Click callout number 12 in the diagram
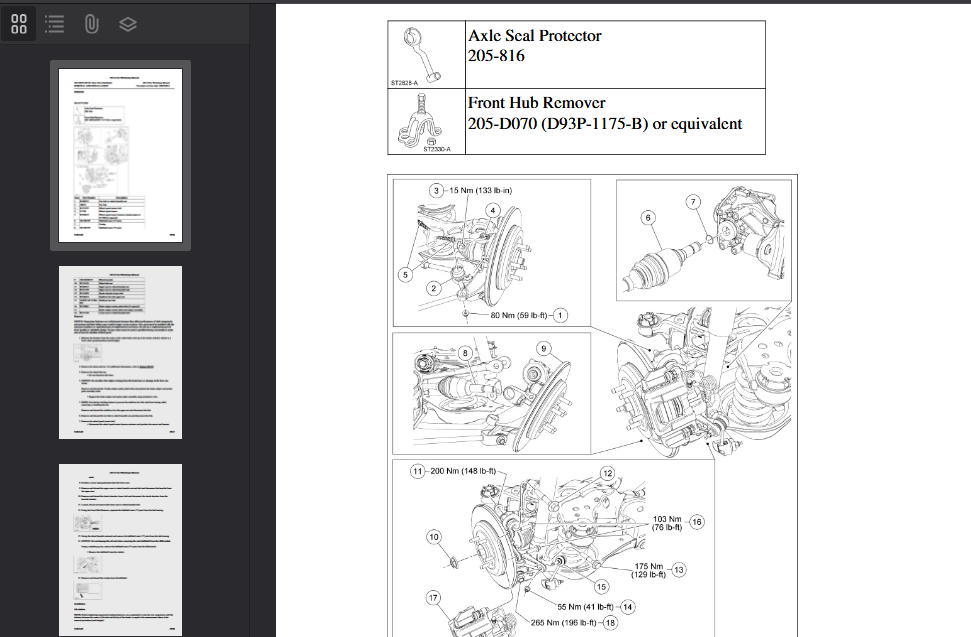Screen dimensions: 971x637 point(607,474)
